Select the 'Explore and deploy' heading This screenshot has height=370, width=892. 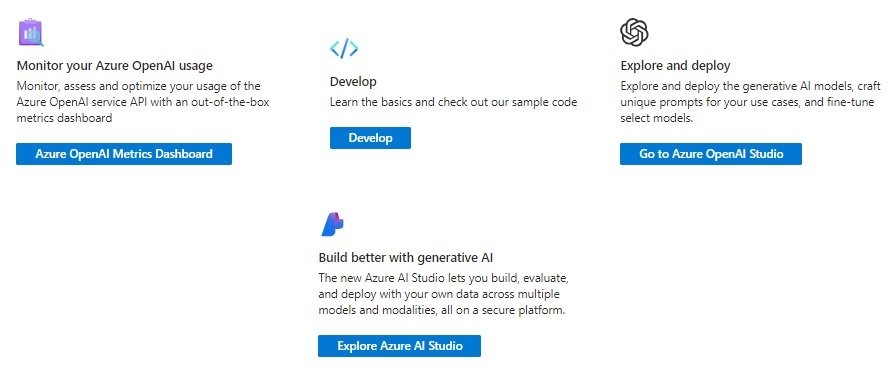point(675,65)
